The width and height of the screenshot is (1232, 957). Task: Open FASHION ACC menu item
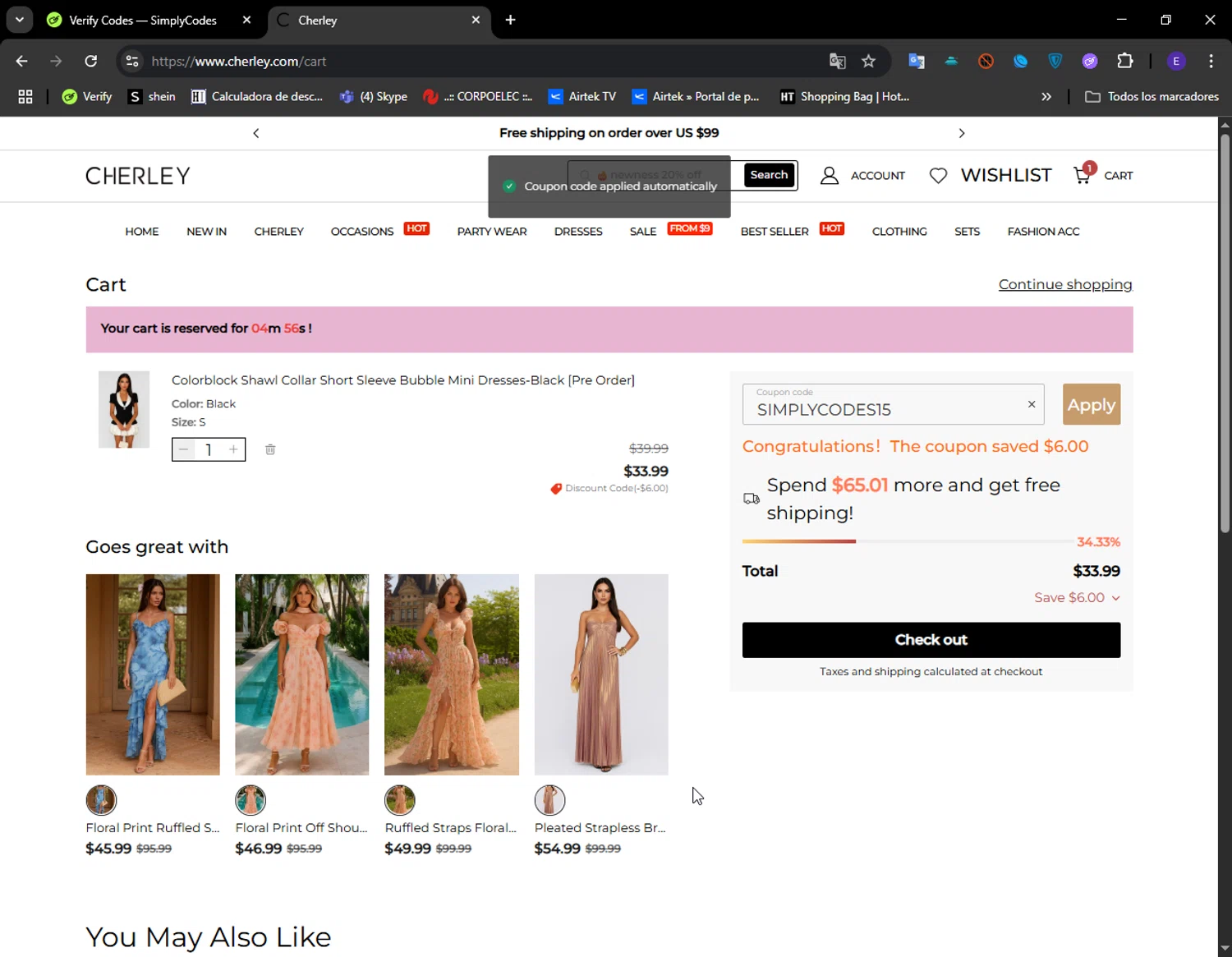(1043, 232)
